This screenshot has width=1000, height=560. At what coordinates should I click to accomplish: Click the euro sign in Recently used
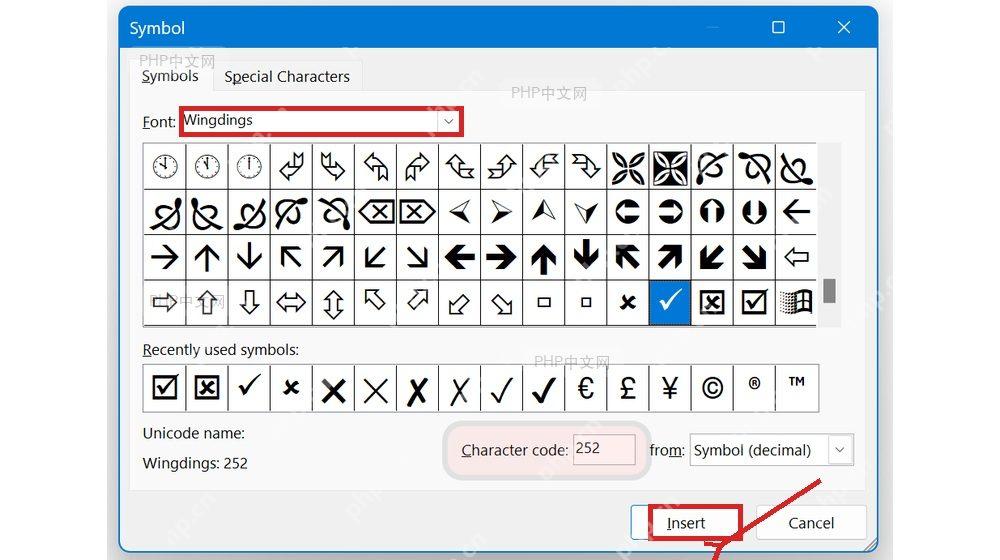[x=585, y=388]
